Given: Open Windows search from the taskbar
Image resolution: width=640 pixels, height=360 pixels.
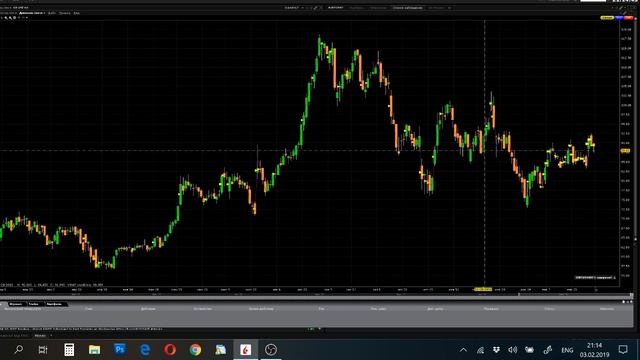Looking at the screenshot, I should click(18, 349).
